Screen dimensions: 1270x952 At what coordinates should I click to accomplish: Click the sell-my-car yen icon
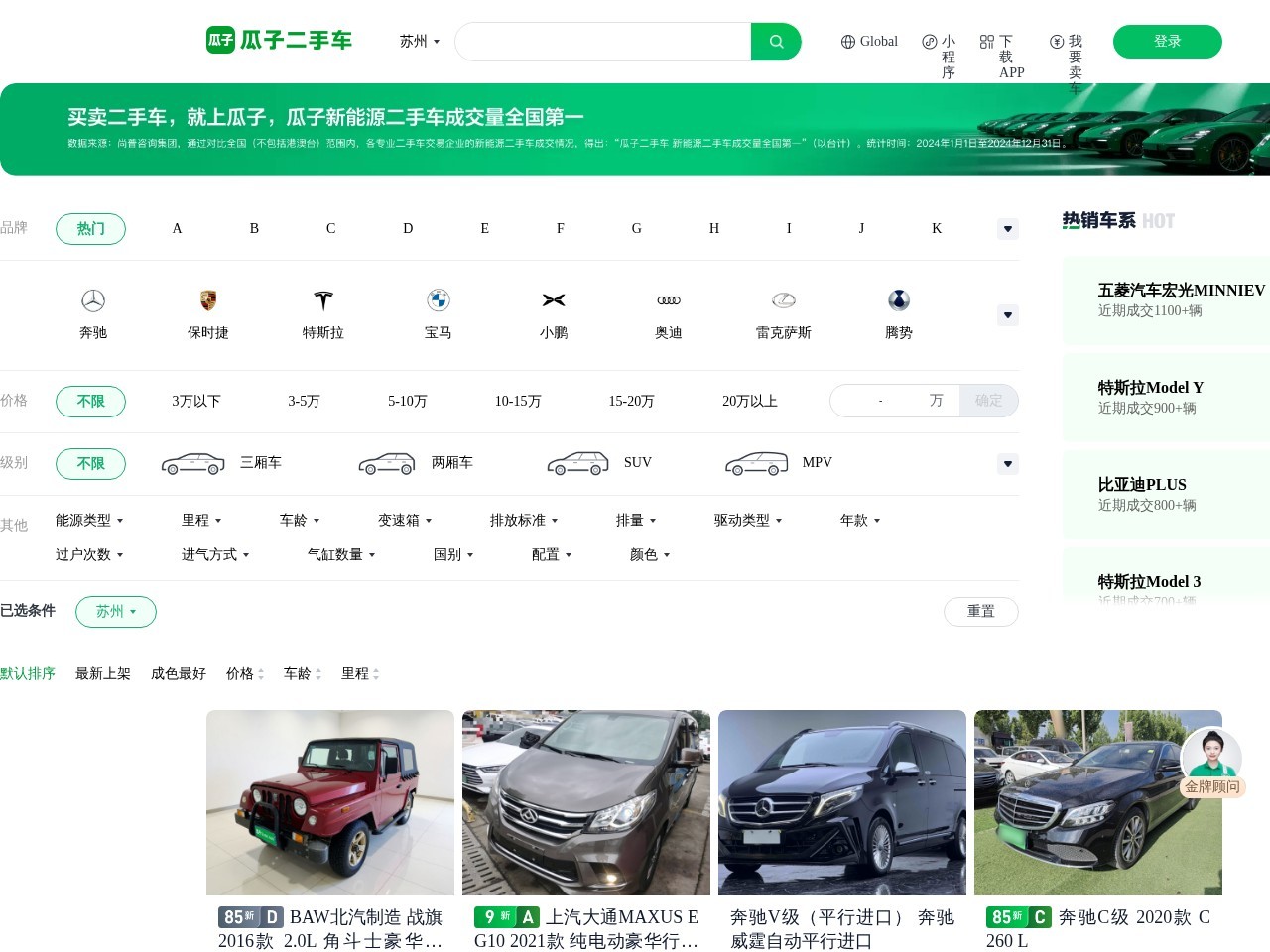1058,42
